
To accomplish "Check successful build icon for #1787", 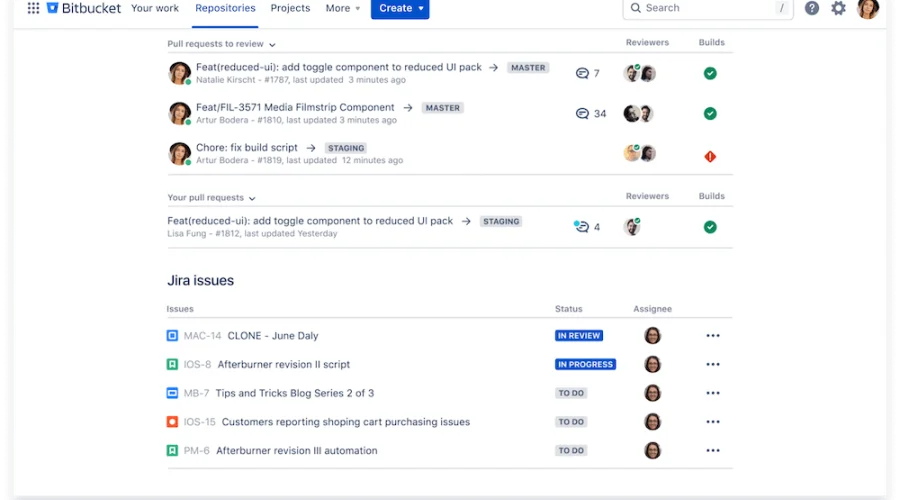I will pos(710,73).
